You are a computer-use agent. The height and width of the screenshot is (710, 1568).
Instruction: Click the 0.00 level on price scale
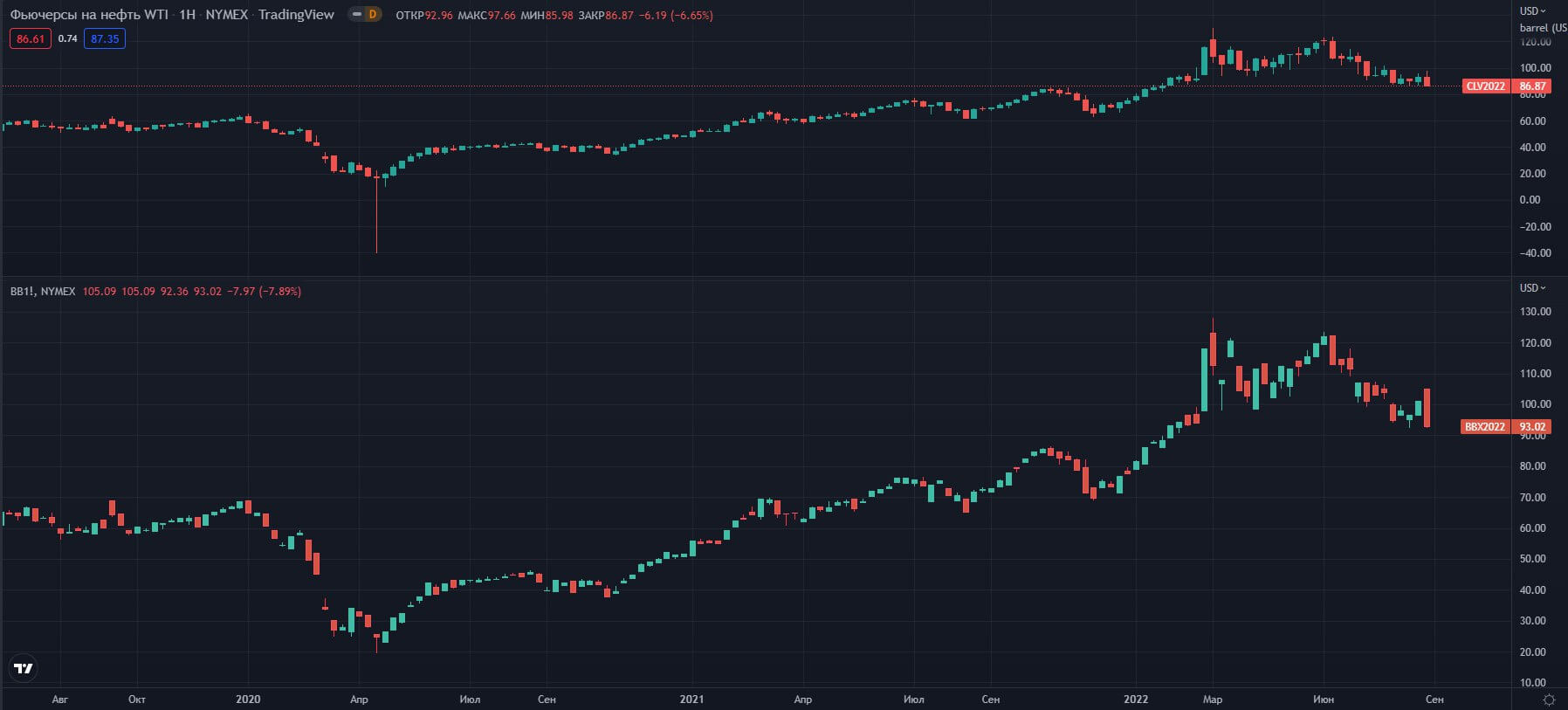pyautogui.click(x=1530, y=200)
